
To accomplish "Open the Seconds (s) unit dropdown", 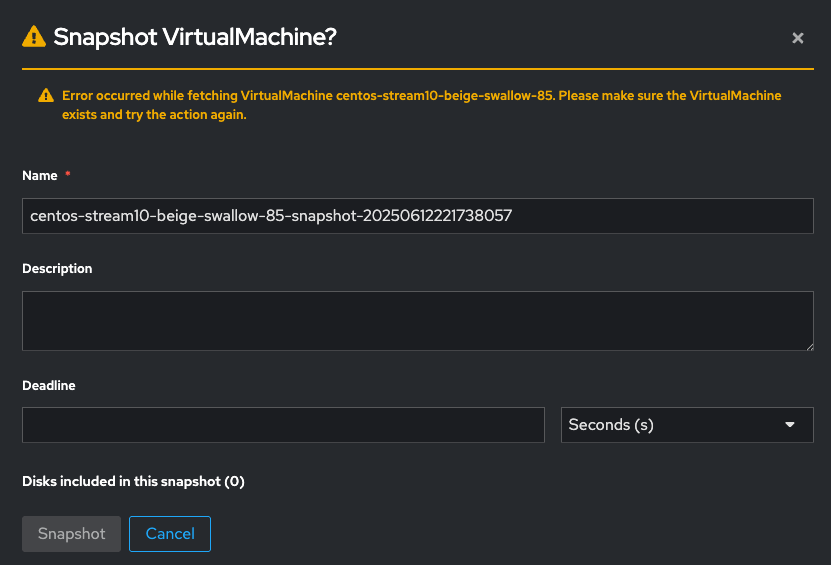I will tap(686, 425).
